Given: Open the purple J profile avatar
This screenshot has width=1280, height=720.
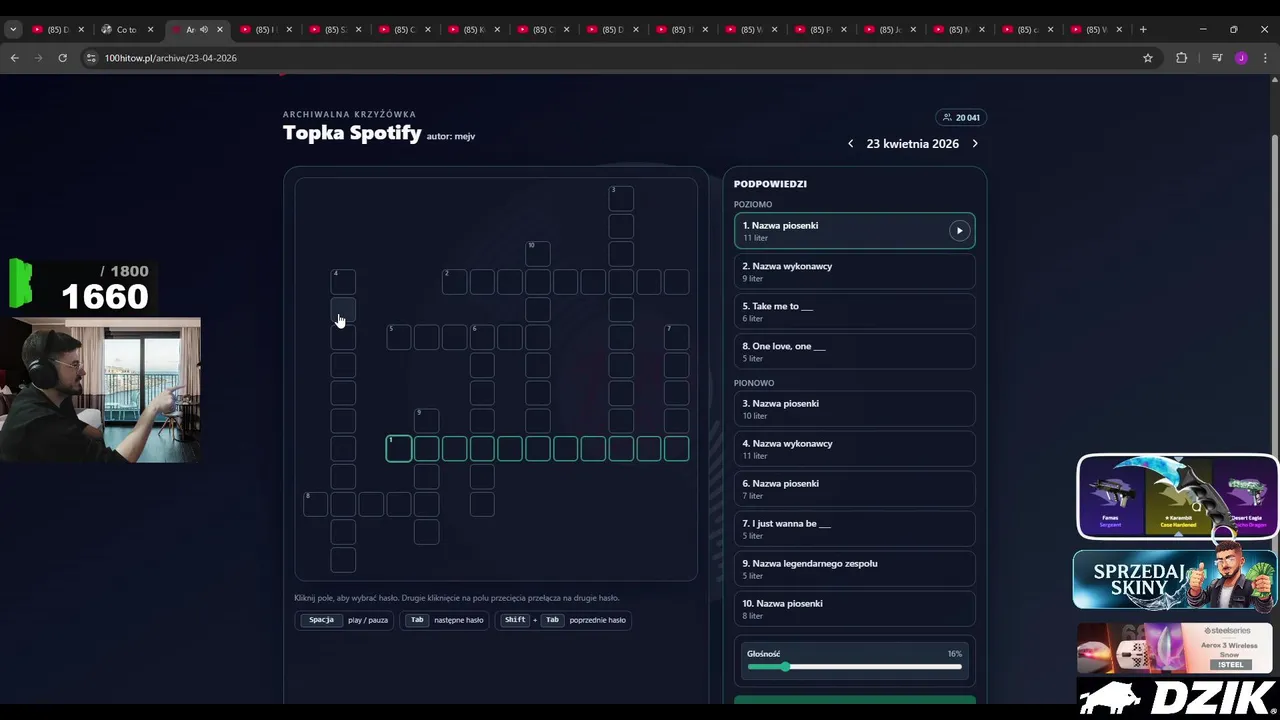Looking at the screenshot, I should click(1242, 58).
